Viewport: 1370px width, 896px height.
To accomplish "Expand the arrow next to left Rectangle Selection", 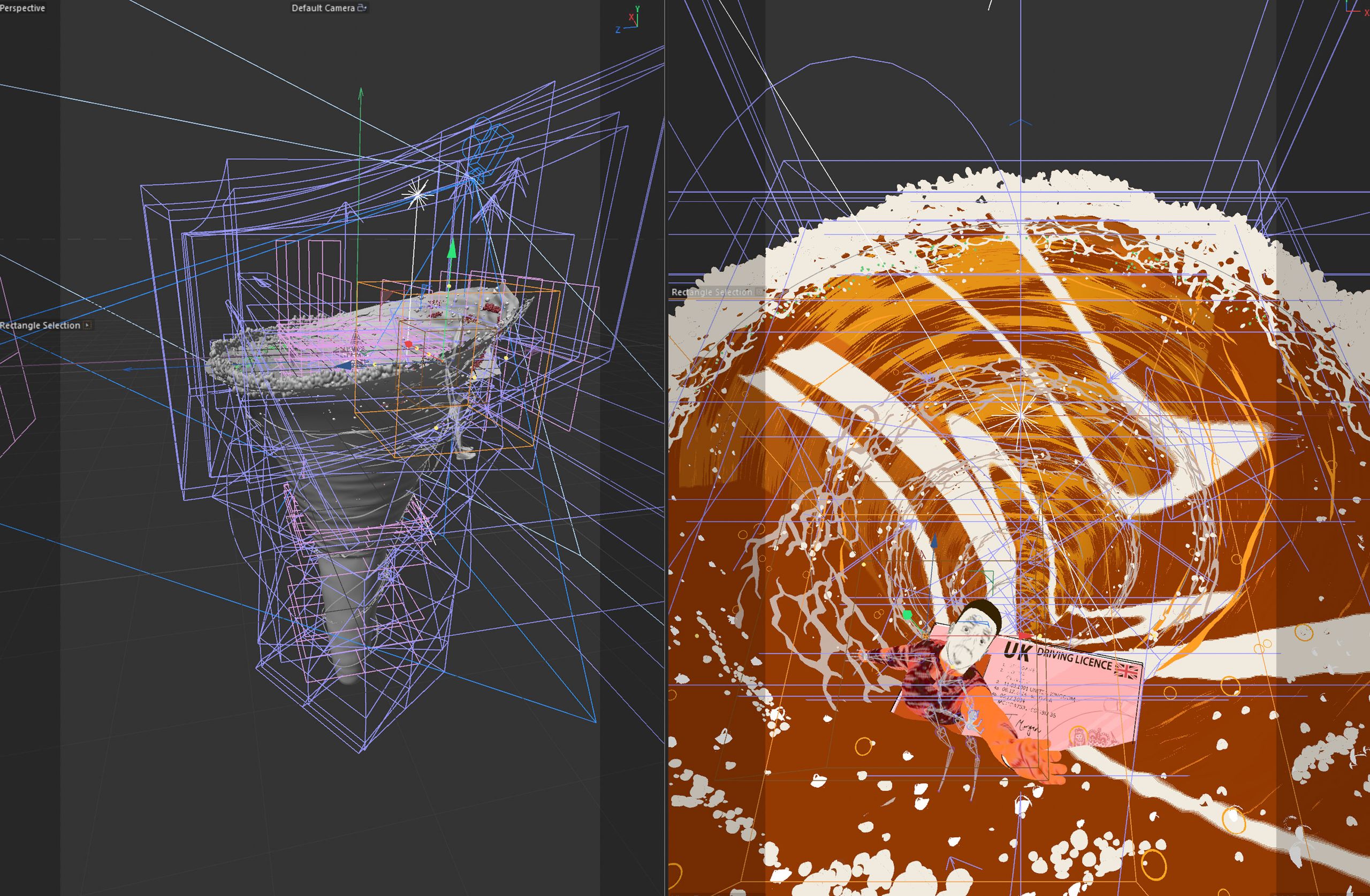I will (87, 325).
